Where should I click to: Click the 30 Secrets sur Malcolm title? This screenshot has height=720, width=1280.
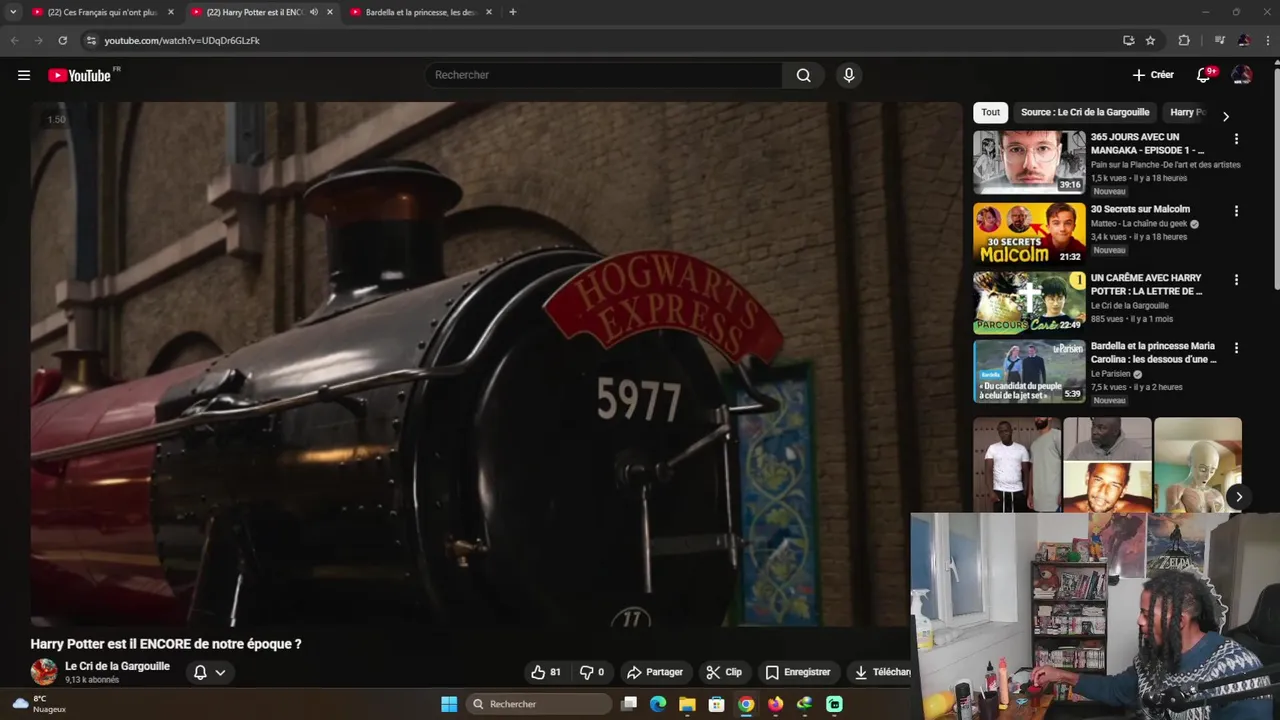[1140, 209]
